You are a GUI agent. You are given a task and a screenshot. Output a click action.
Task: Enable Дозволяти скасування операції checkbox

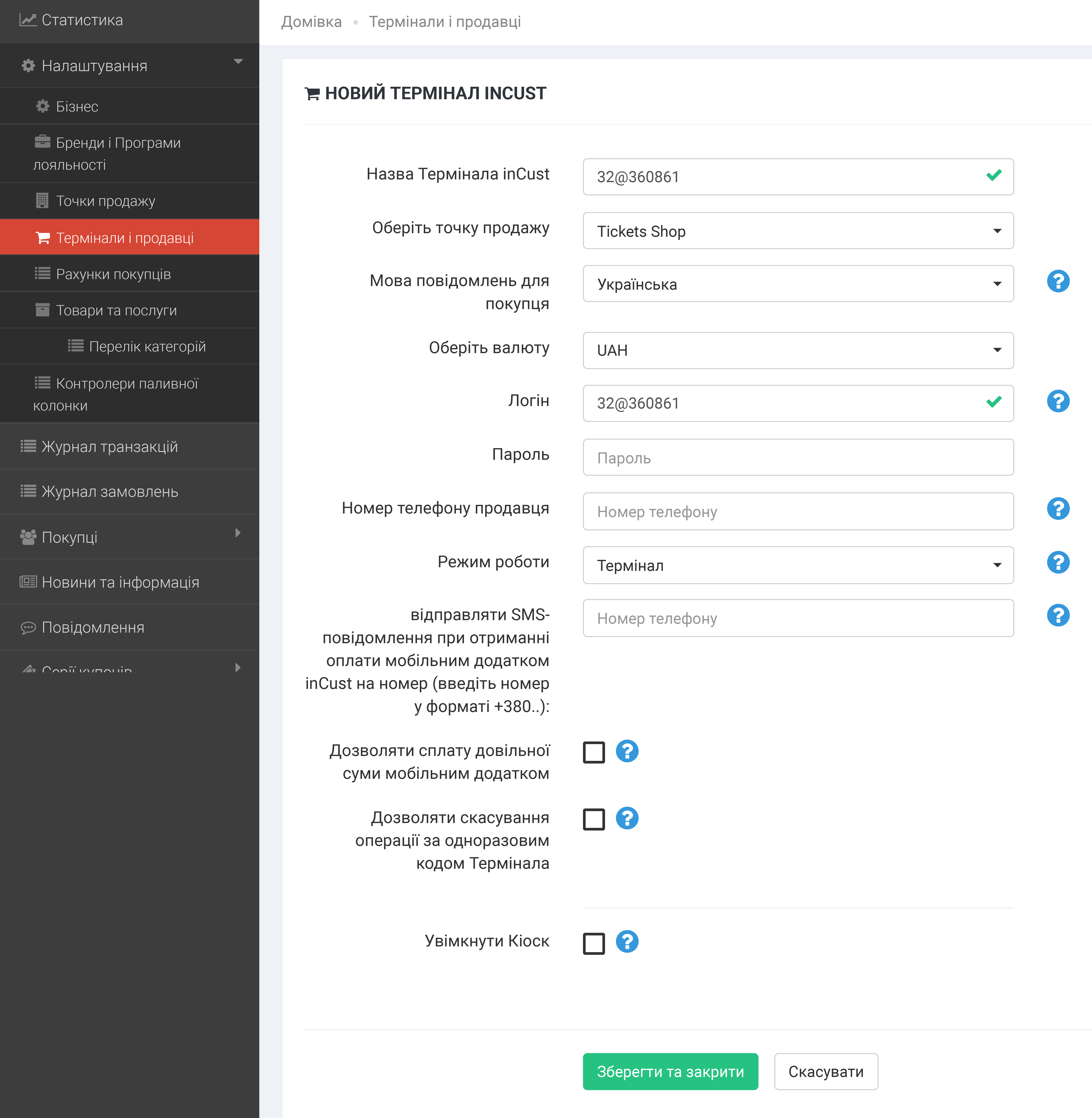594,819
